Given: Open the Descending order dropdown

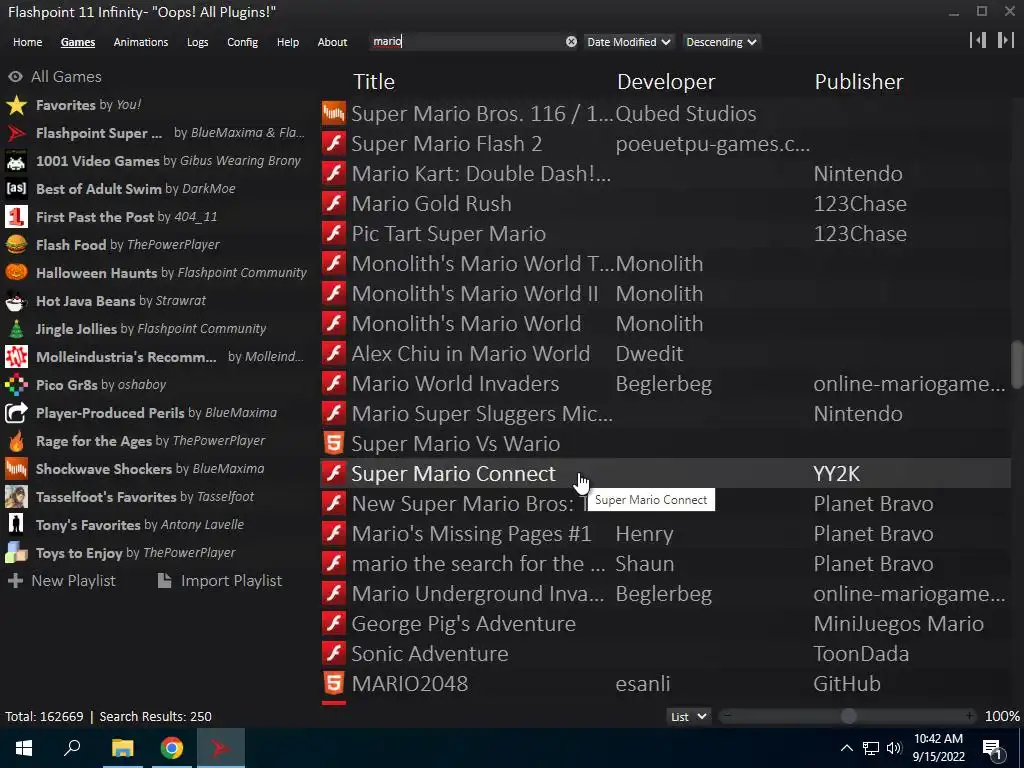Looking at the screenshot, I should click(721, 42).
